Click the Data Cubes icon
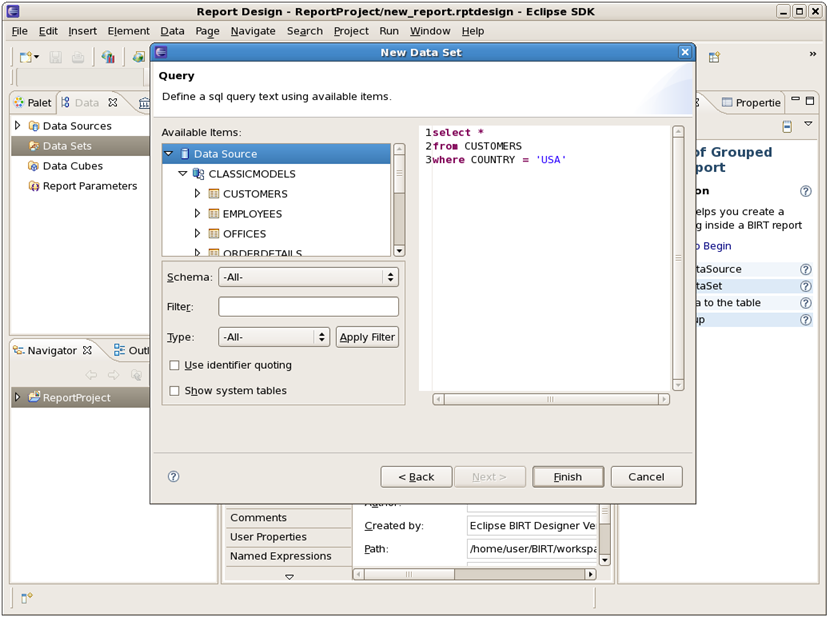 33,166
